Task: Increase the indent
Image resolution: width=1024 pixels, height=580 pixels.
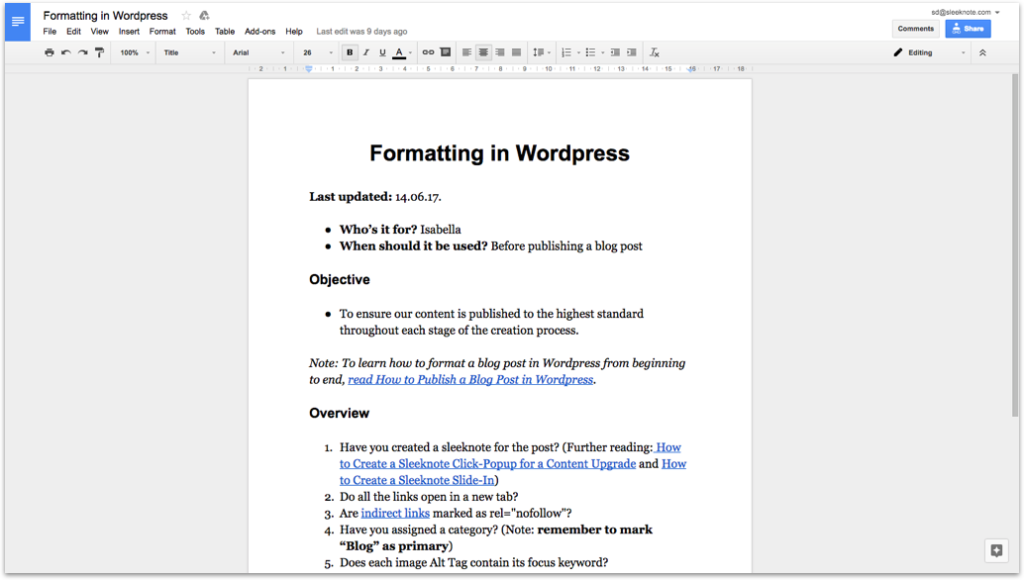Action: (632, 52)
